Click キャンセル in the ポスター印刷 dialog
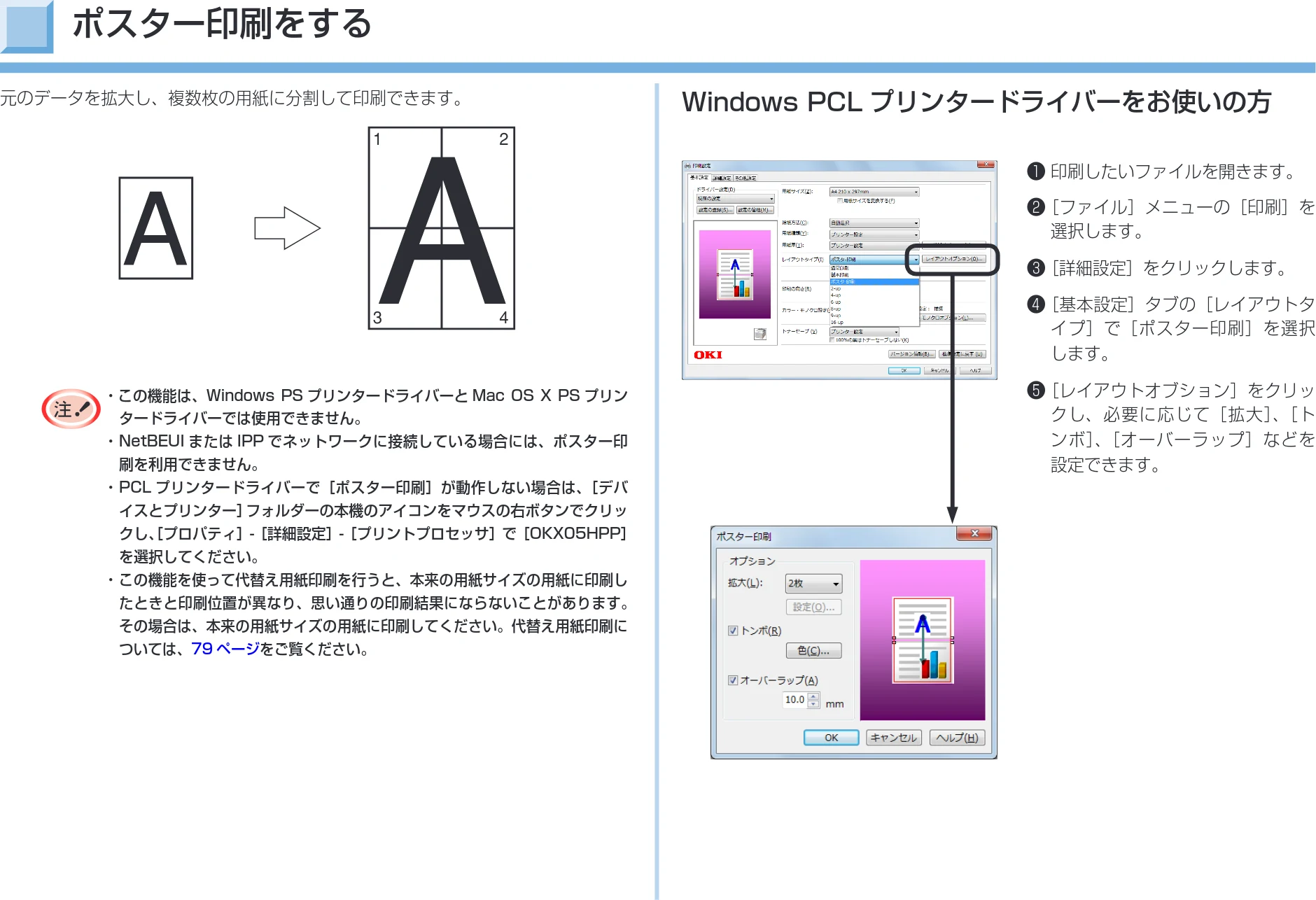 tap(894, 738)
